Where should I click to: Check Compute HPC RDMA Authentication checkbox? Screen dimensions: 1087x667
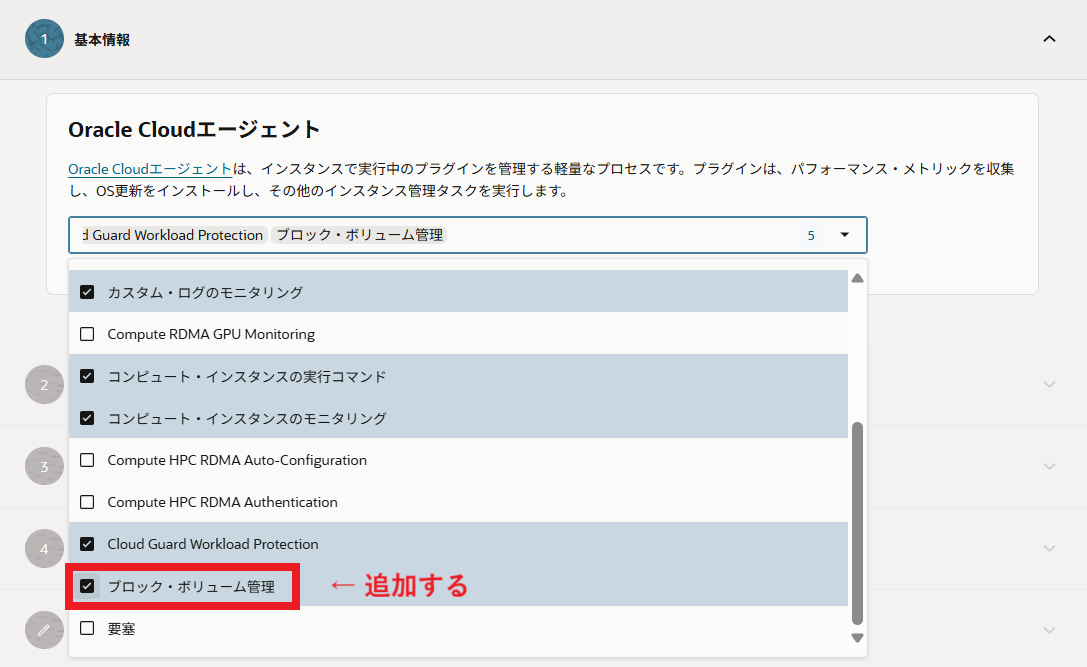[87, 502]
